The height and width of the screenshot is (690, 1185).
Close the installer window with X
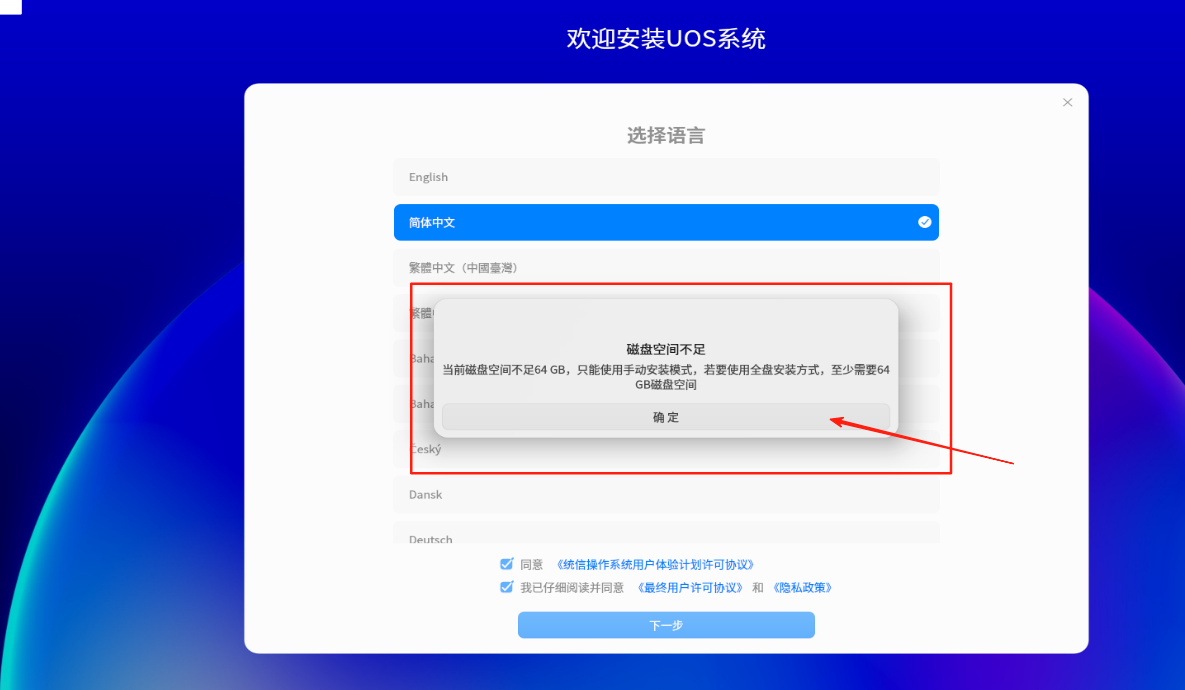[1067, 102]
